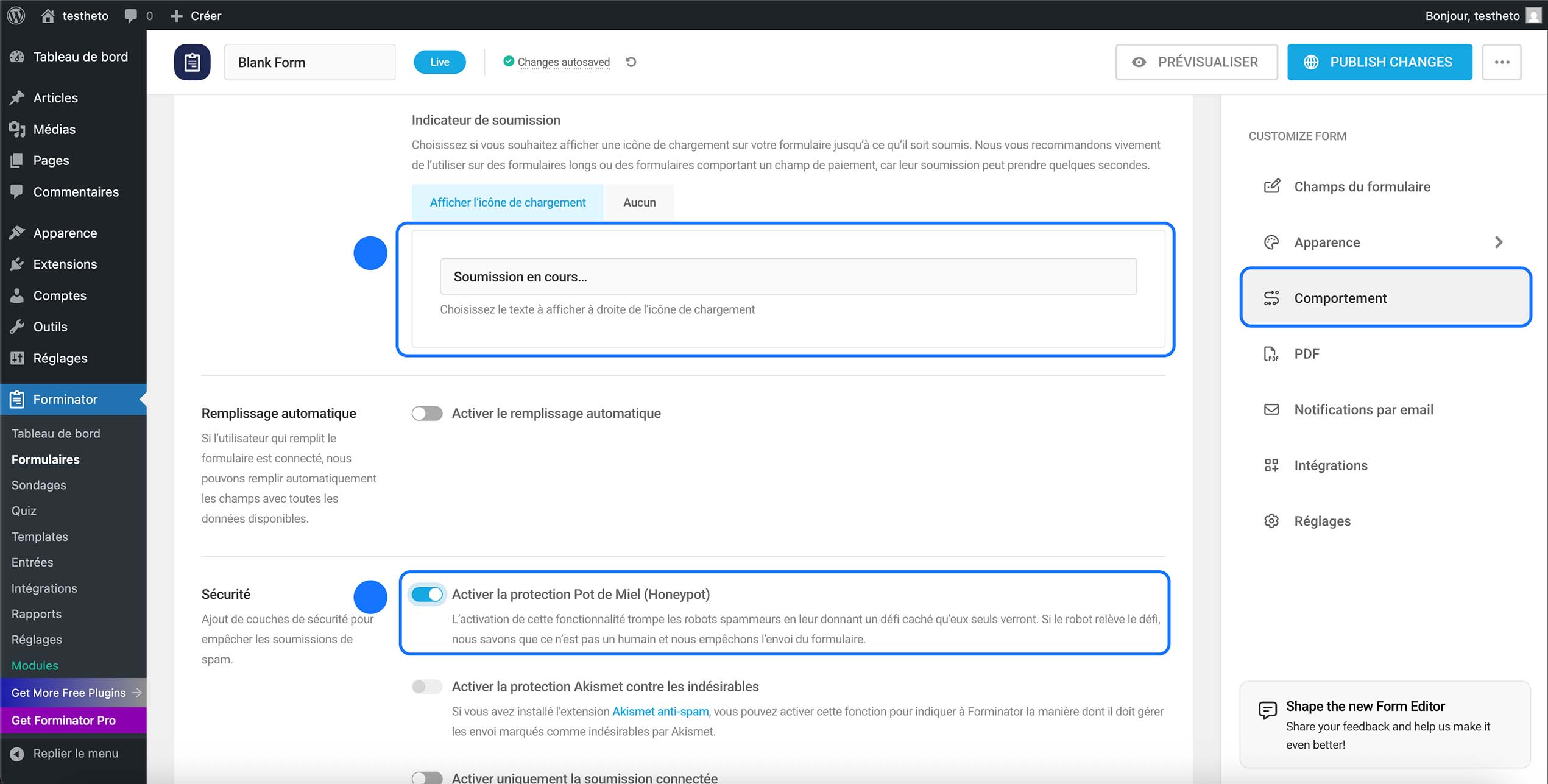Open Templates in the Forminator sidebar menu

click(40, 537)
